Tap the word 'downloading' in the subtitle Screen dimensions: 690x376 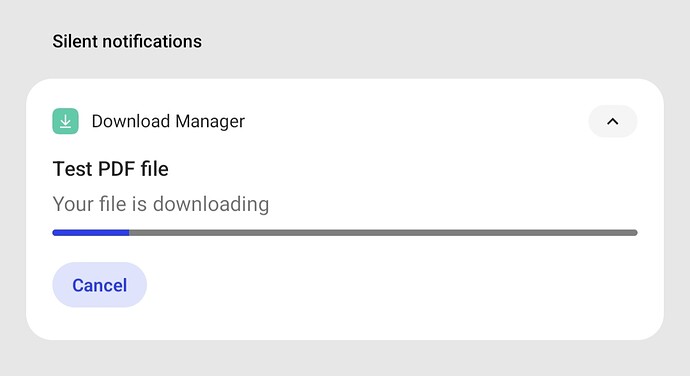pyautogui.click(x=211, y=204)
